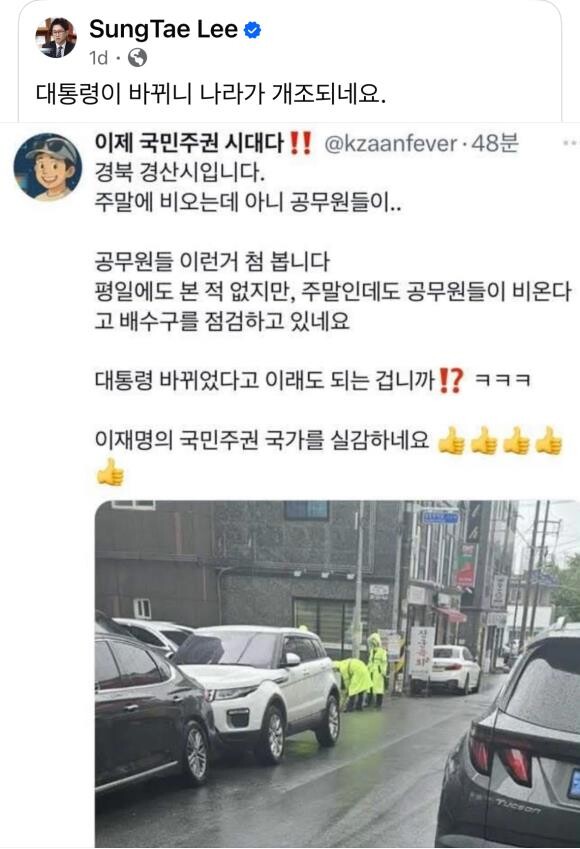Open the rainy street photo attachment
The image size is (580, 849).
337,674
